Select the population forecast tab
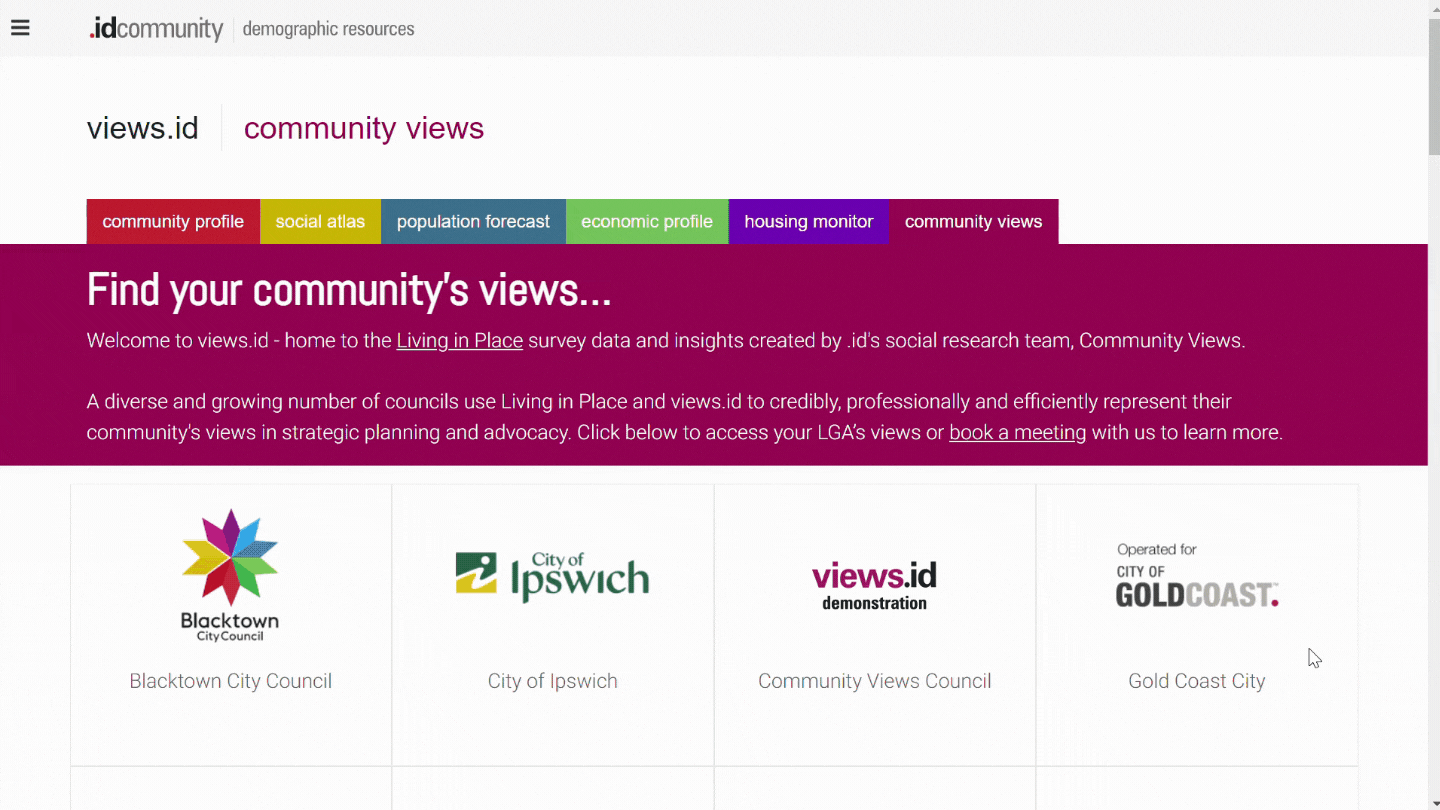 473,222
